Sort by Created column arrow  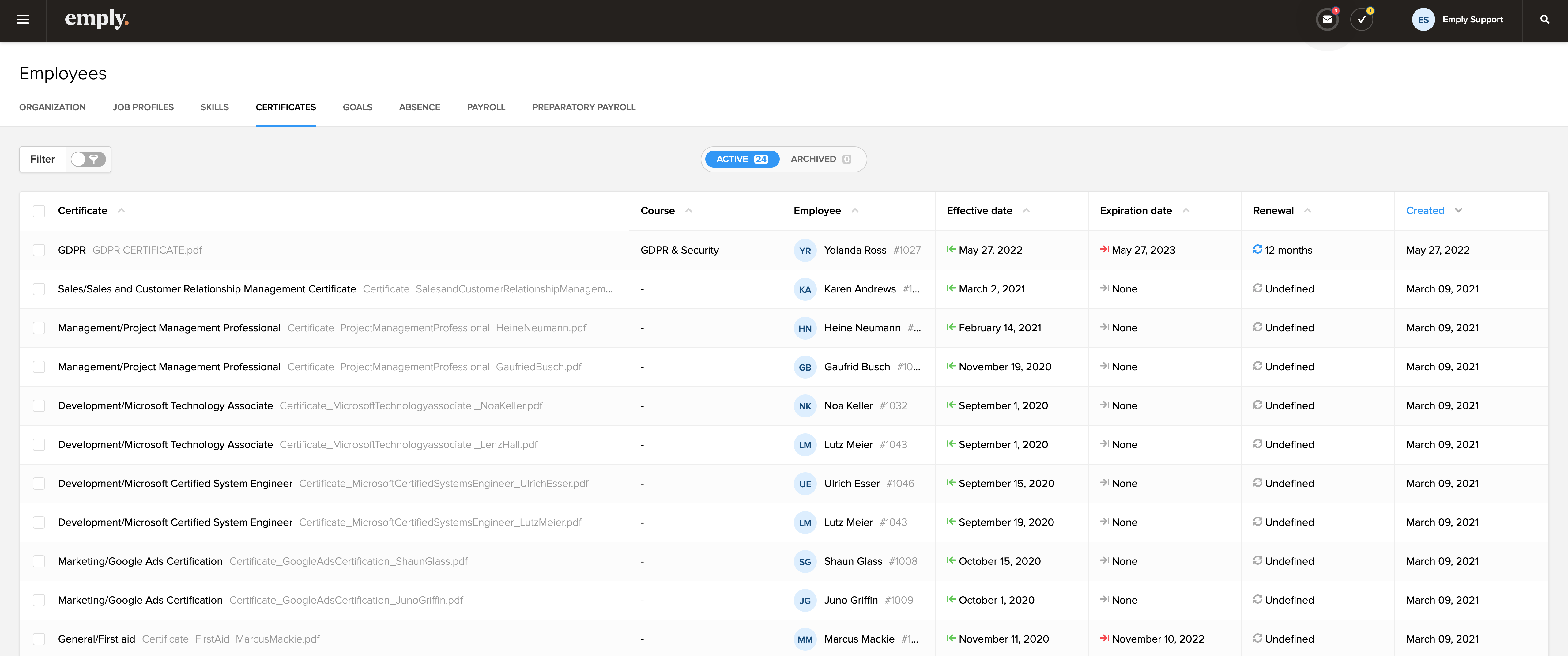click(x=1458, y=211)
